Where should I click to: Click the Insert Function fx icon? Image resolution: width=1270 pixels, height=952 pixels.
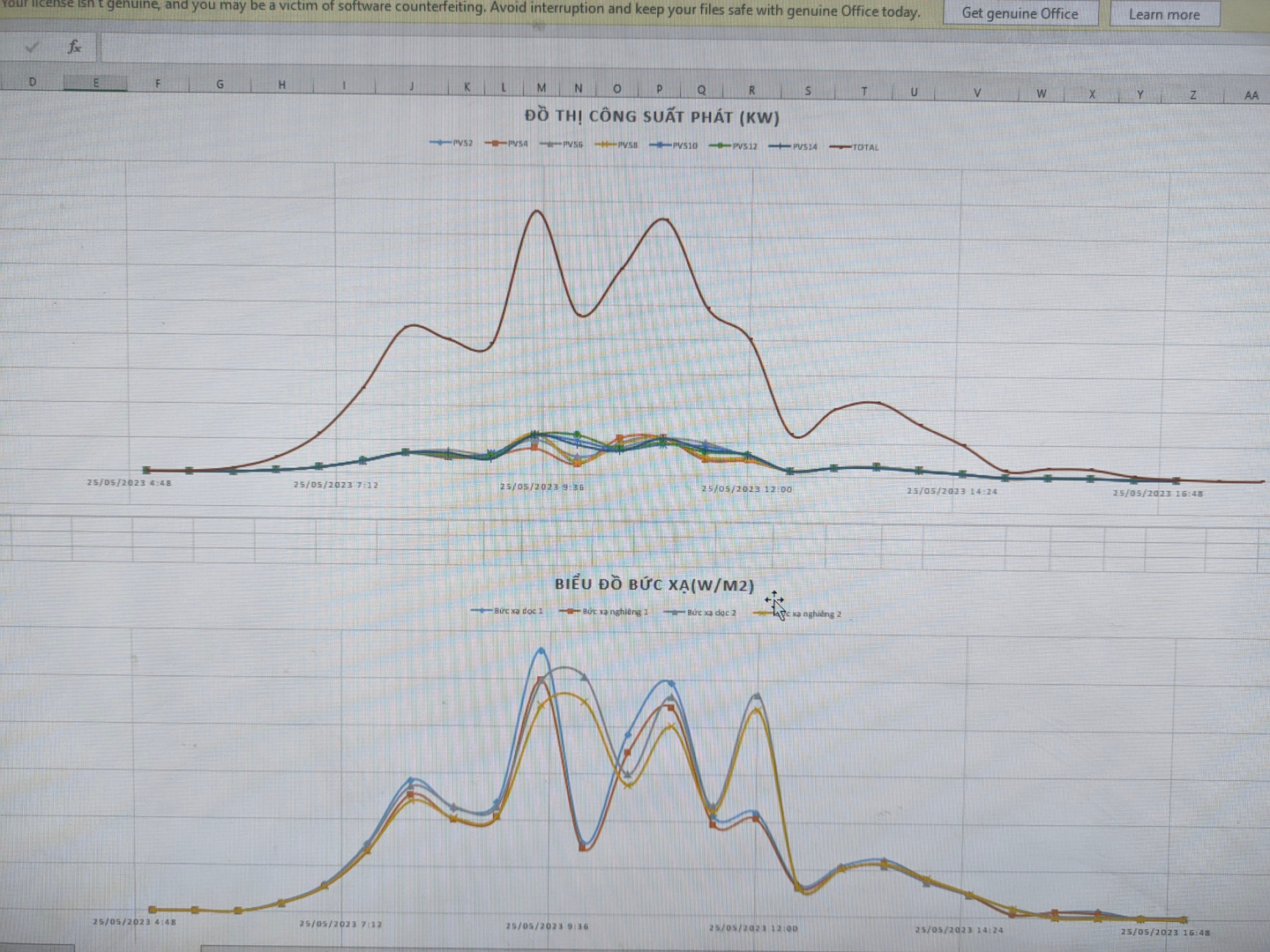pyautogui.click(x=75, y=48)
